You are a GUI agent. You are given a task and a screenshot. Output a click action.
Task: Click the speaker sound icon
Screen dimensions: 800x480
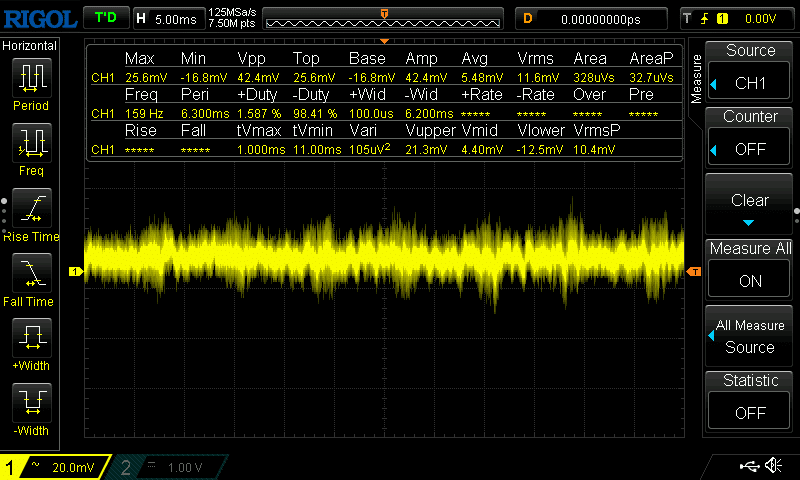coord(773,466)
